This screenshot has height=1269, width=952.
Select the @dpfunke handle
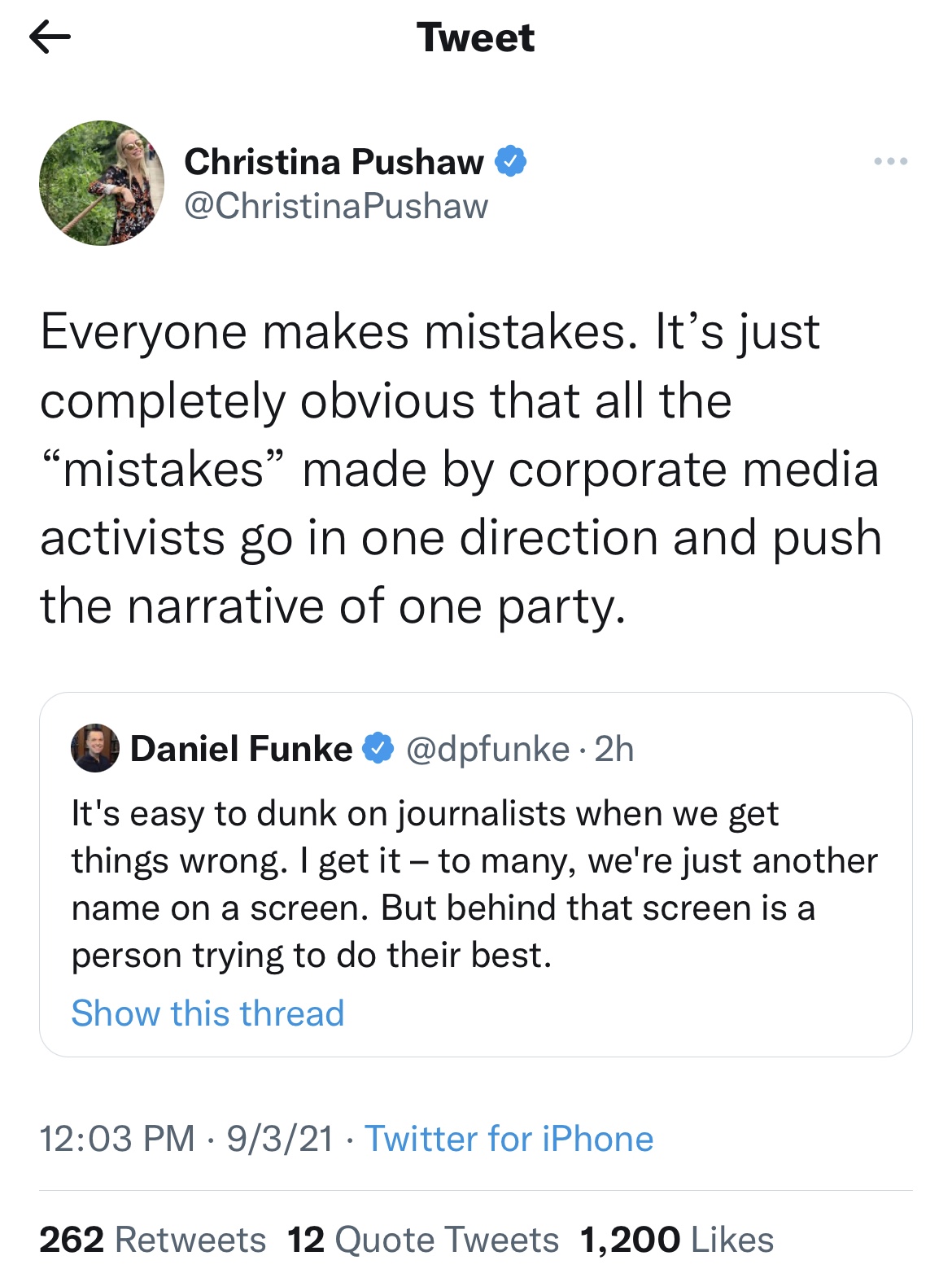pyautogui.click(x=487, y=749)
